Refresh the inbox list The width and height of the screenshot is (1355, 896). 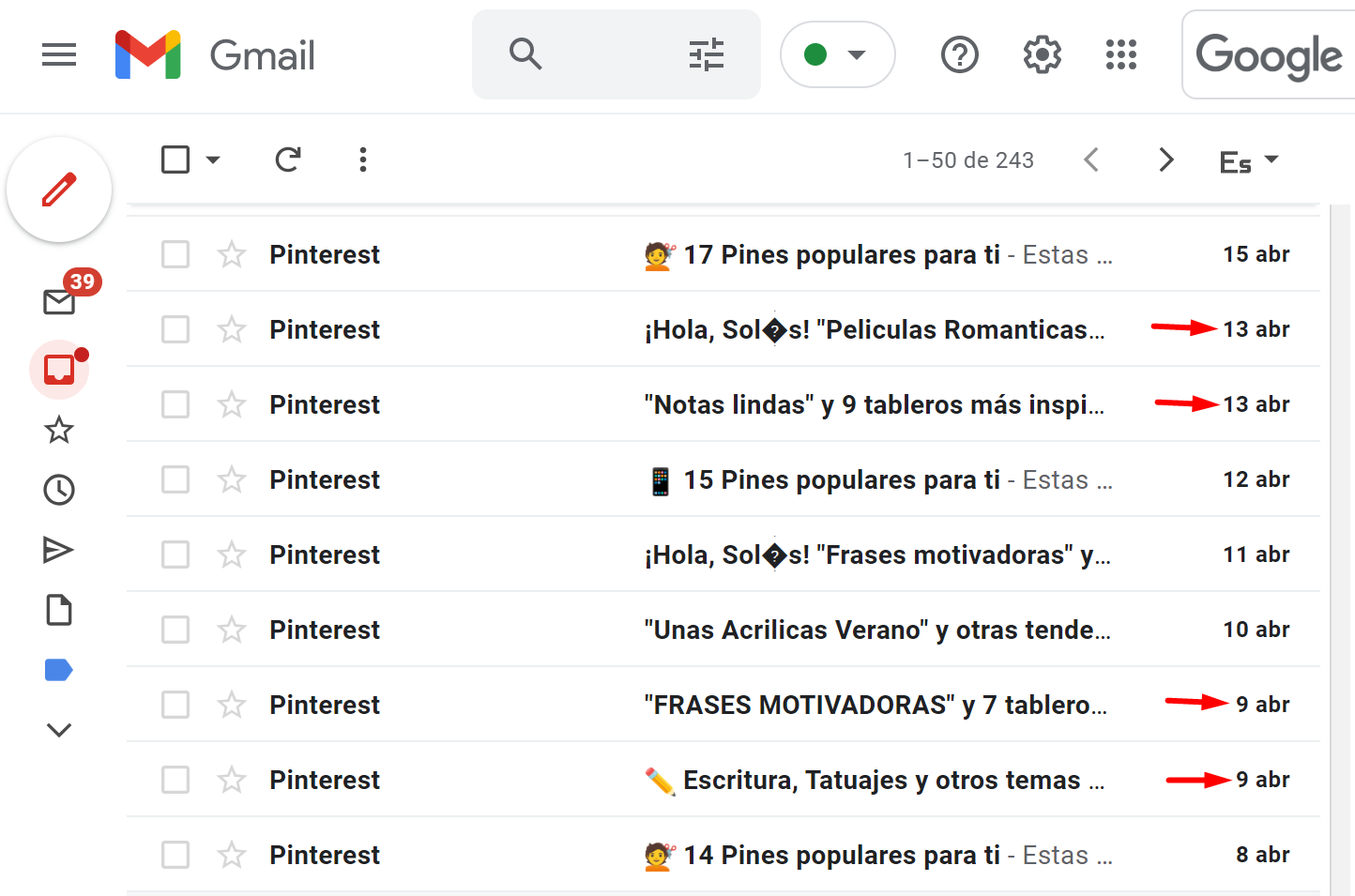tap(288, 159)
